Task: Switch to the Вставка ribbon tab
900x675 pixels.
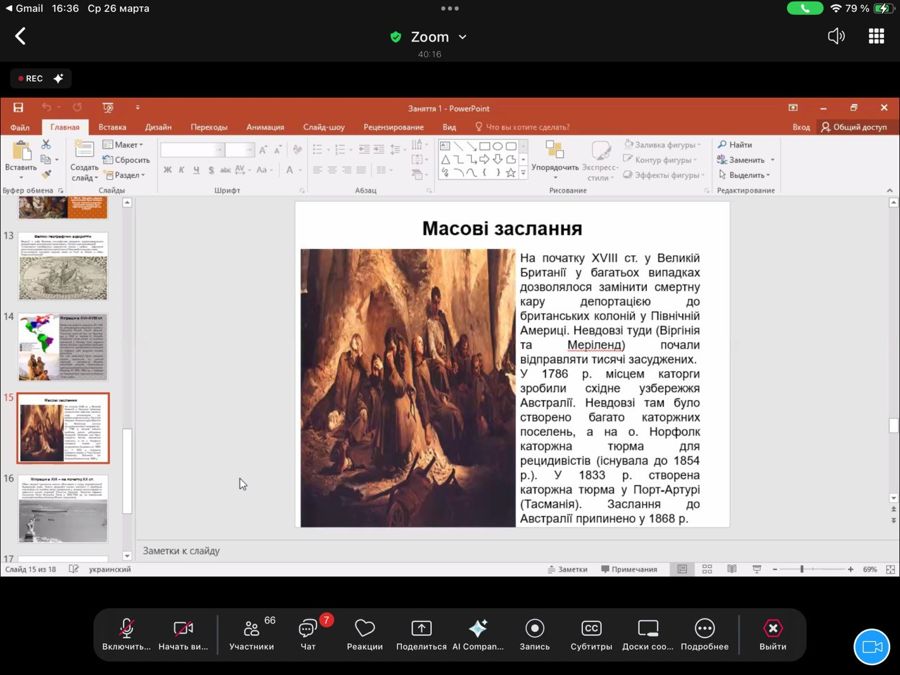Action: [x=112, y=127]
